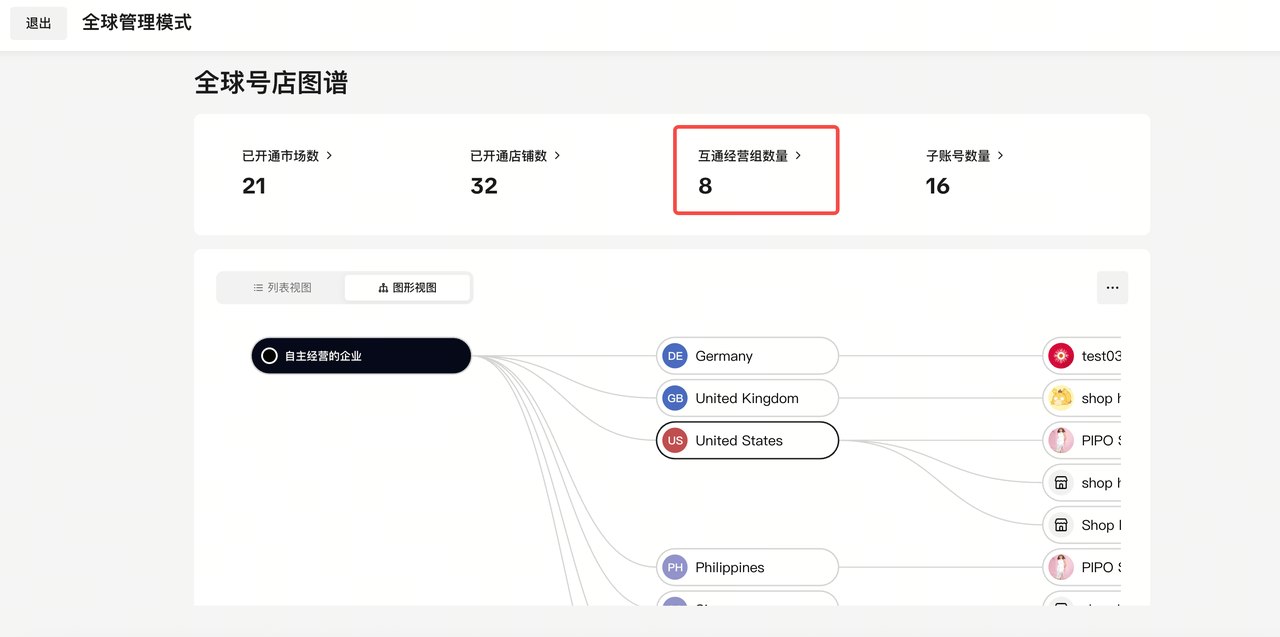Click the DE badge on the Germany node
This screenshot has width=1280, height=637.
pyautogui.click(x=675, y=356)
